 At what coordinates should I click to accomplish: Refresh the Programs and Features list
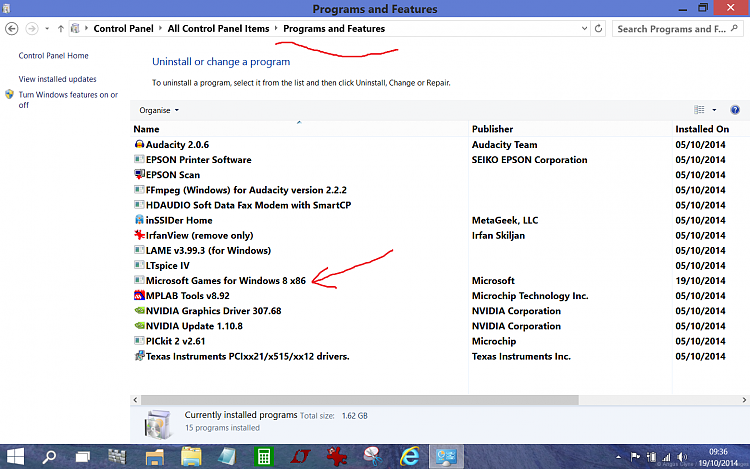598,29
